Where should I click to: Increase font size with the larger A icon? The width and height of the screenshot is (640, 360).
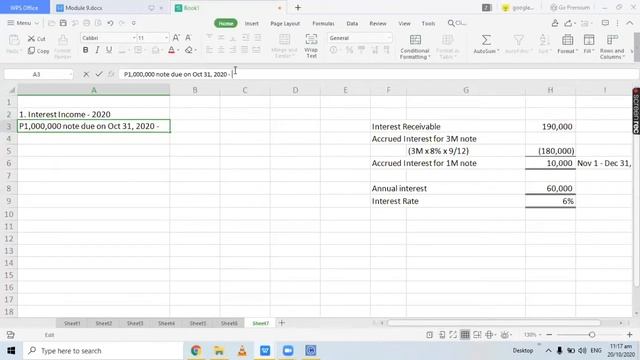pos(176,38)
